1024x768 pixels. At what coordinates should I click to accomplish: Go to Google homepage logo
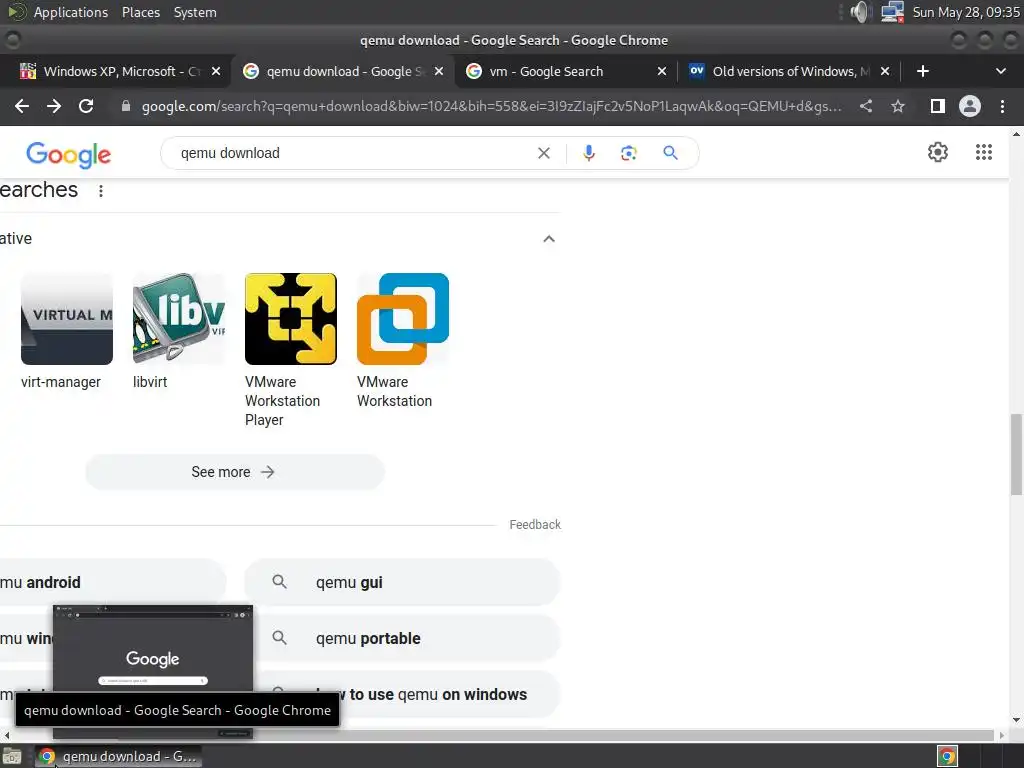tap(69, 155)
